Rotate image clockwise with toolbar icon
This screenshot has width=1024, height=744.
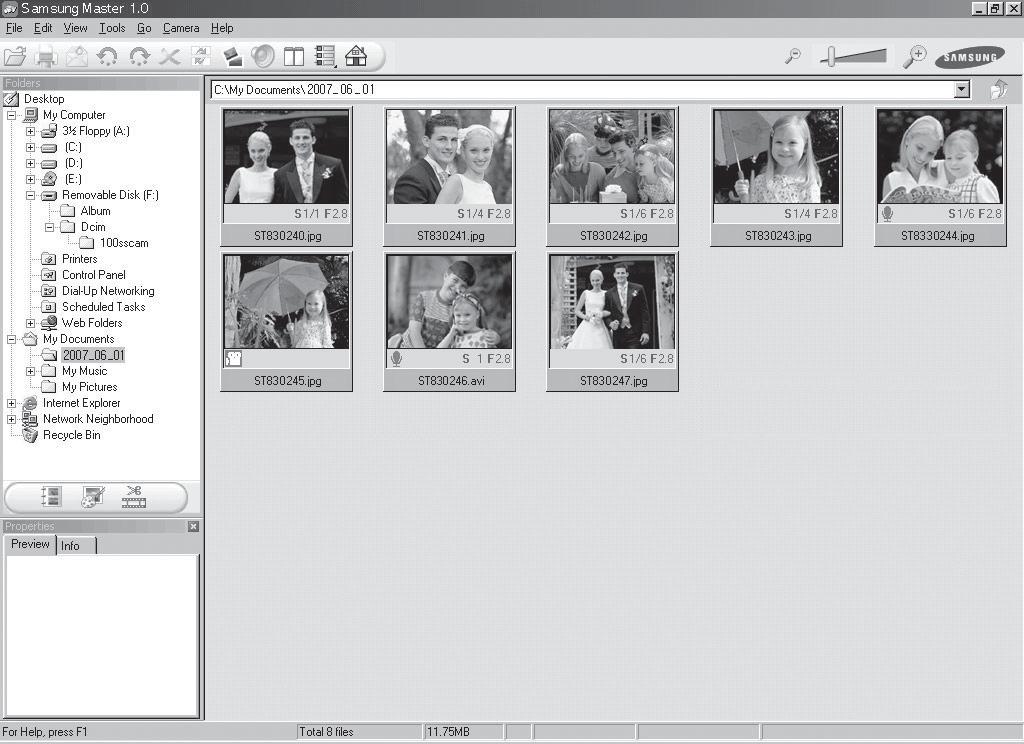click(139, 57)
